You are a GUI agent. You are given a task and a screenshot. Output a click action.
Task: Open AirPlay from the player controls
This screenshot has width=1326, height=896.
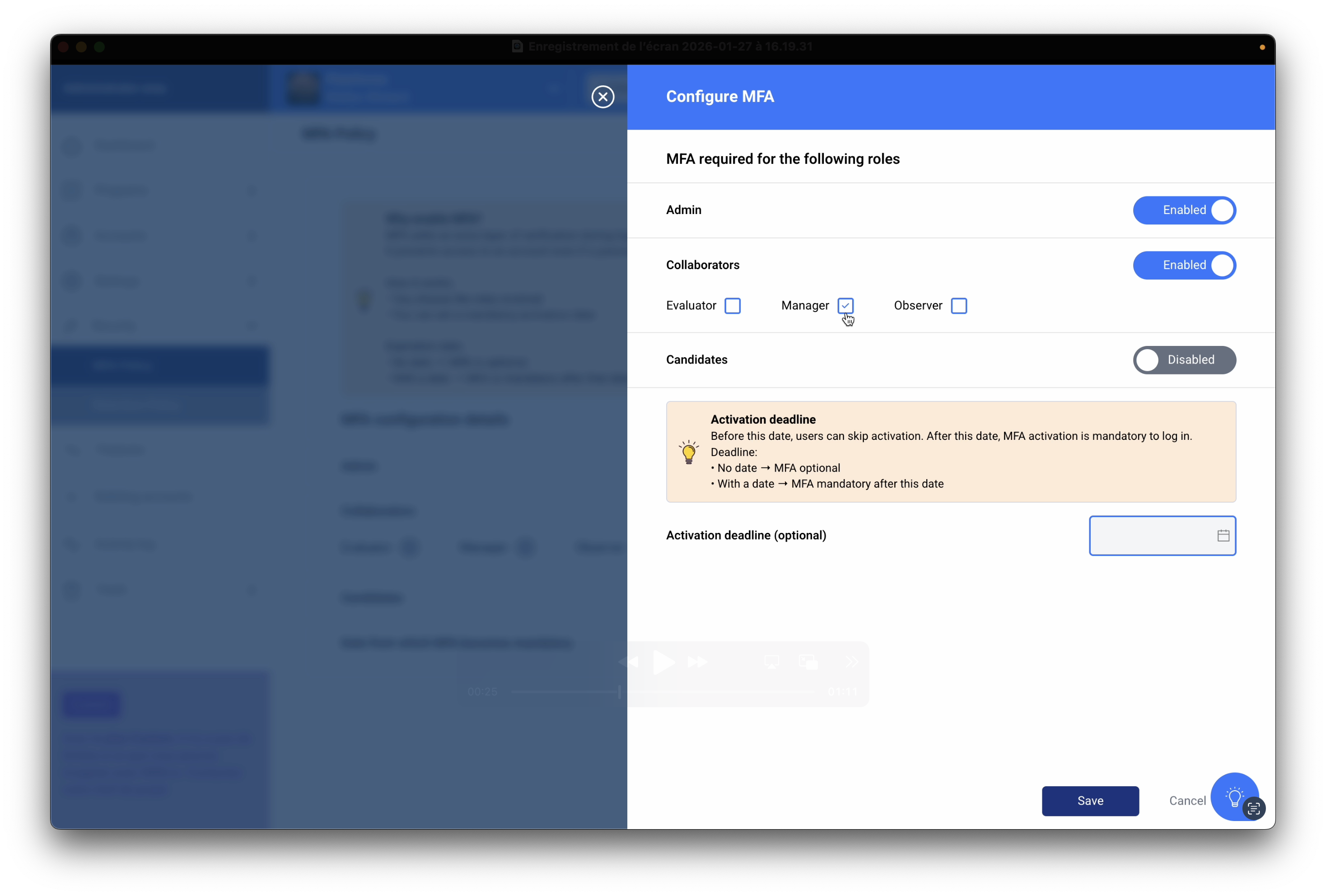point(771,662)
